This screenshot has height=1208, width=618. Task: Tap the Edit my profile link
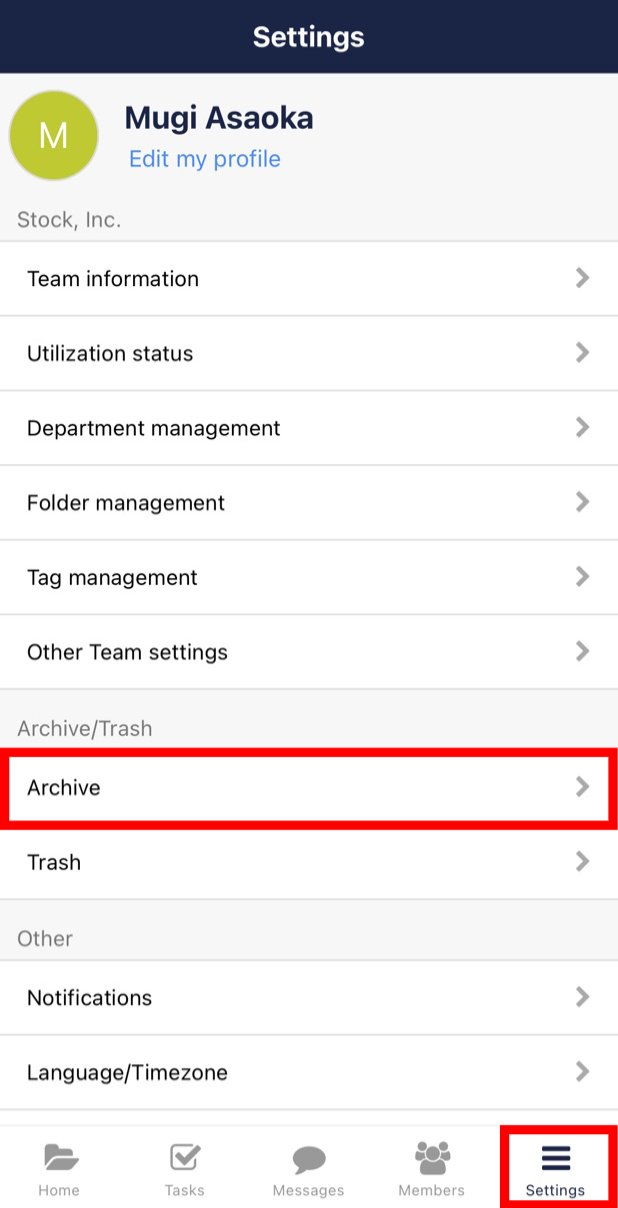(x=204, y=159)
